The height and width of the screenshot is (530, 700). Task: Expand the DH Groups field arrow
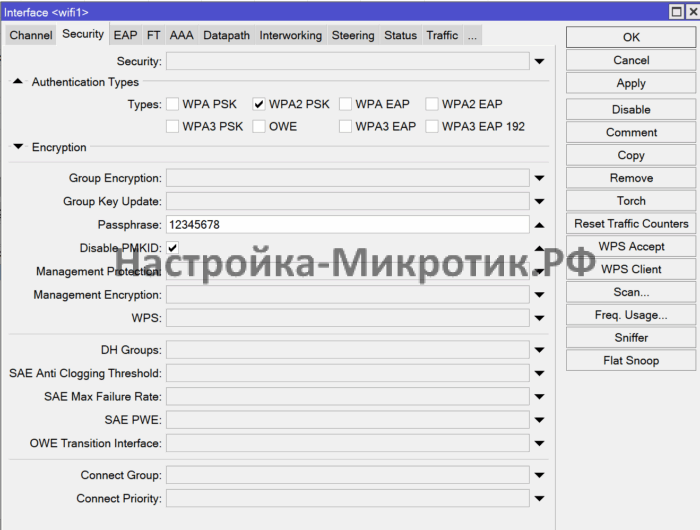click(x=539, y=351)
